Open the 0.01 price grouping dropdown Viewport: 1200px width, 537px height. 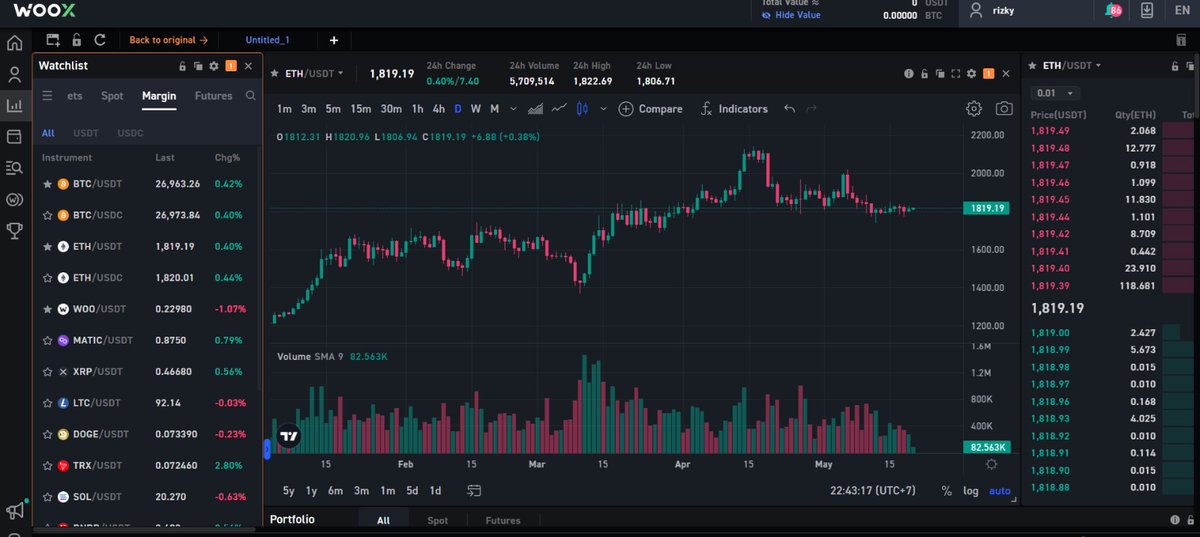[1056, 93]
